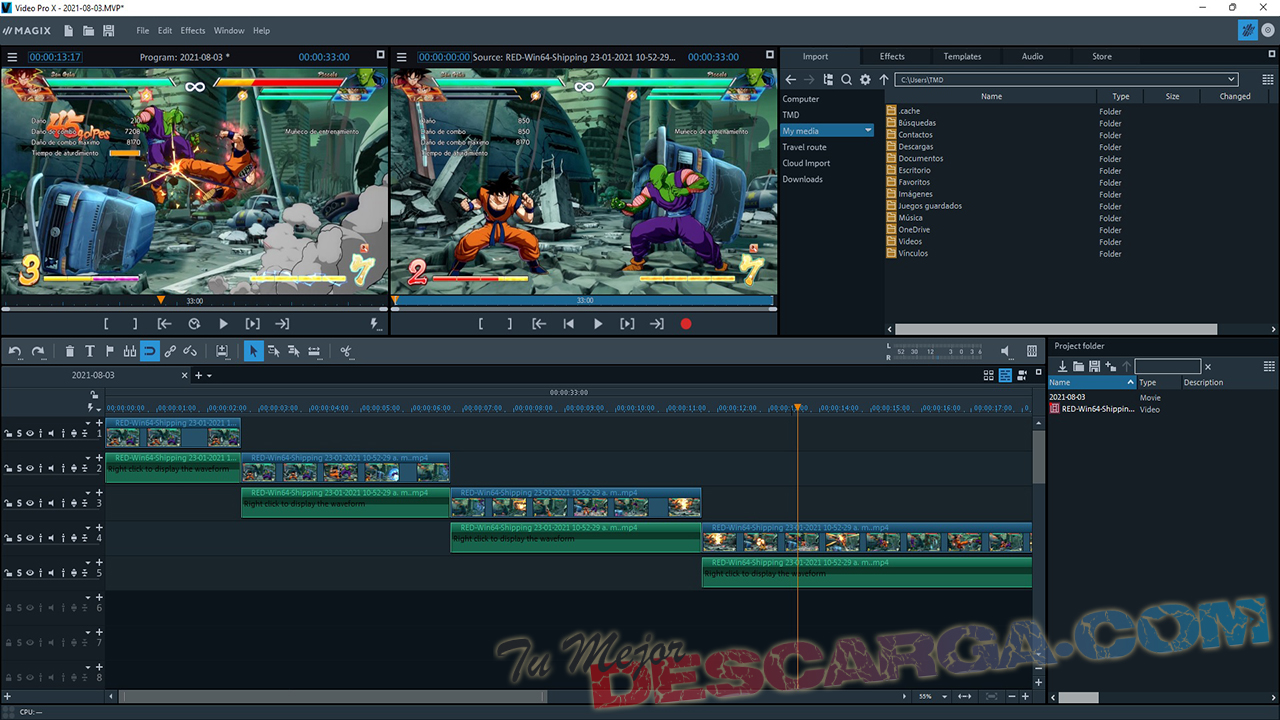Open the Title editor T tool
This screenshot has width=1280, height=720.
point(89,351)
